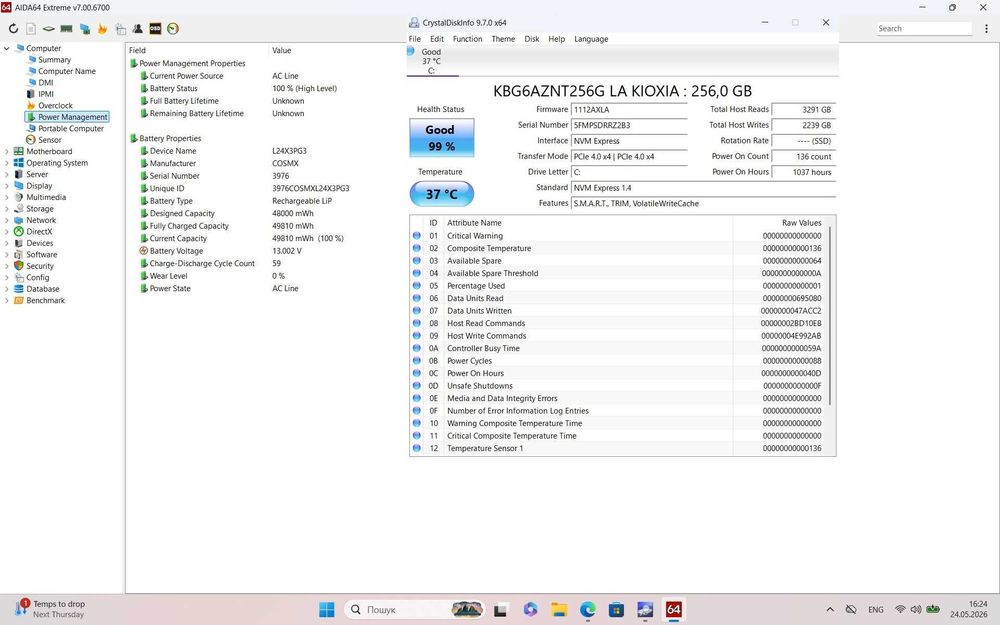Collapse the Computer tree node
The width and height of the screenshot is (1000, 625).
click(7, 48)
